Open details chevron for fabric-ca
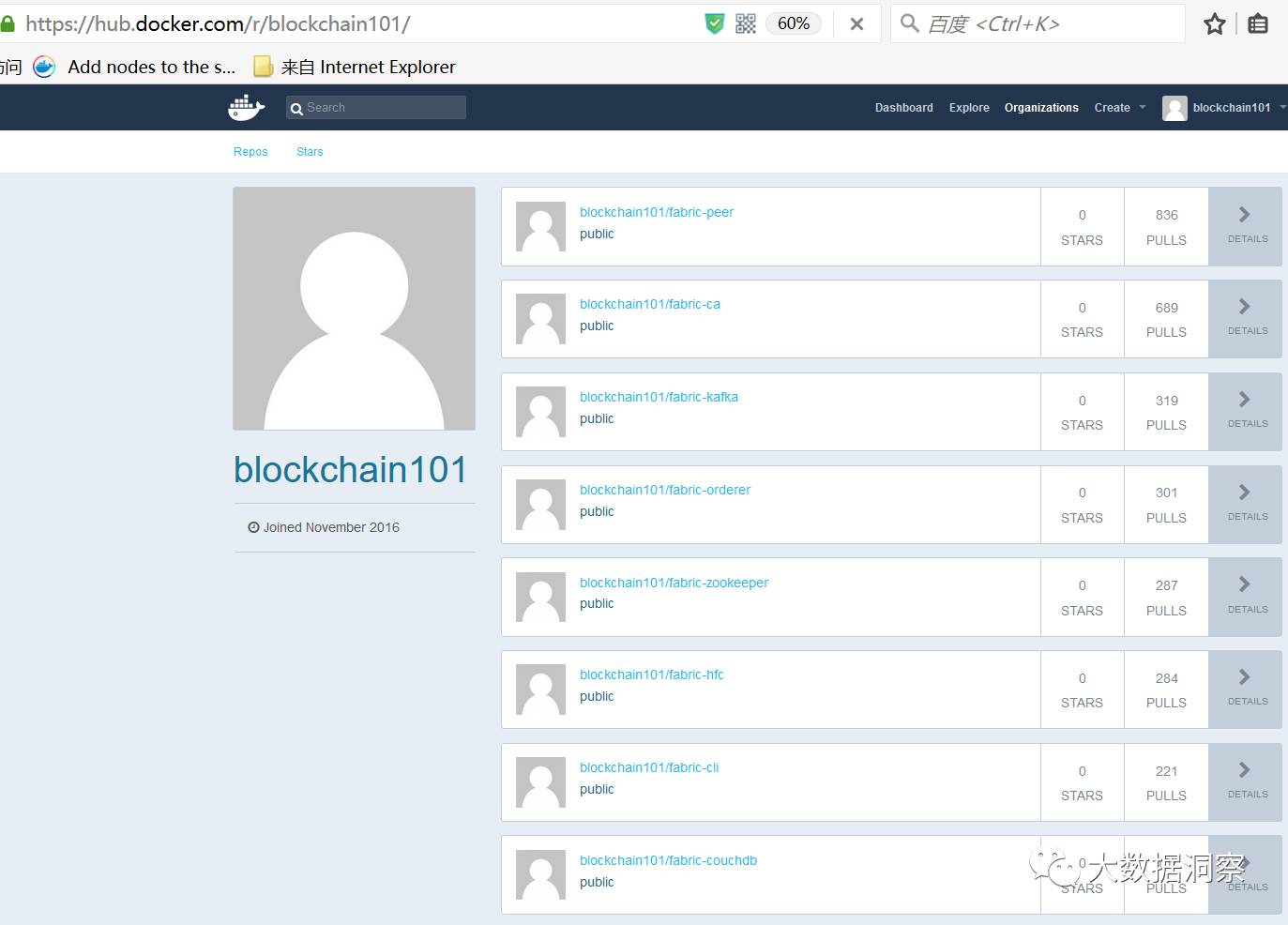Image resolution: width=1288 pixels, height=925 pixels. 1245,307
